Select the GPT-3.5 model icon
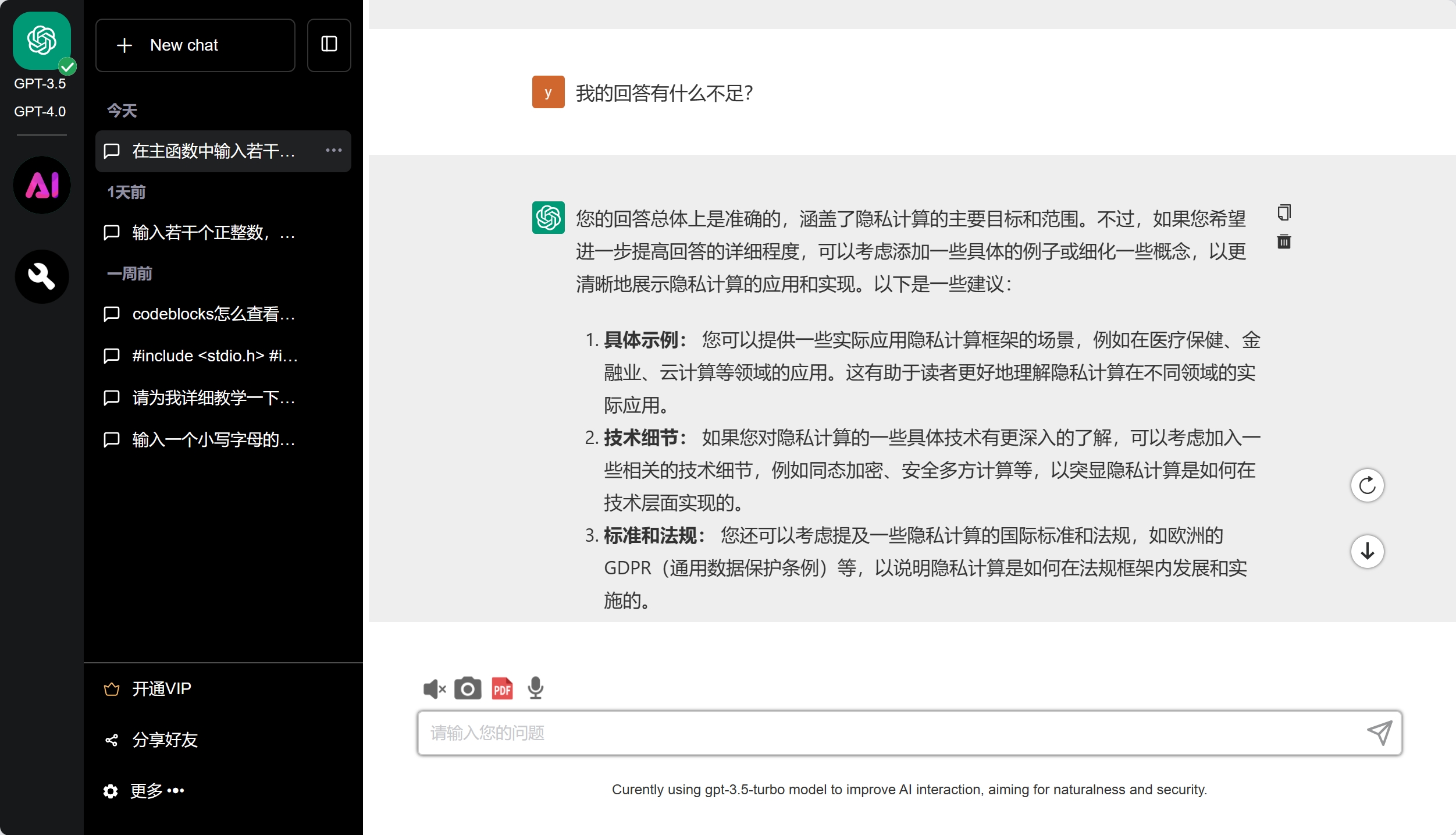 pos(42,42)
